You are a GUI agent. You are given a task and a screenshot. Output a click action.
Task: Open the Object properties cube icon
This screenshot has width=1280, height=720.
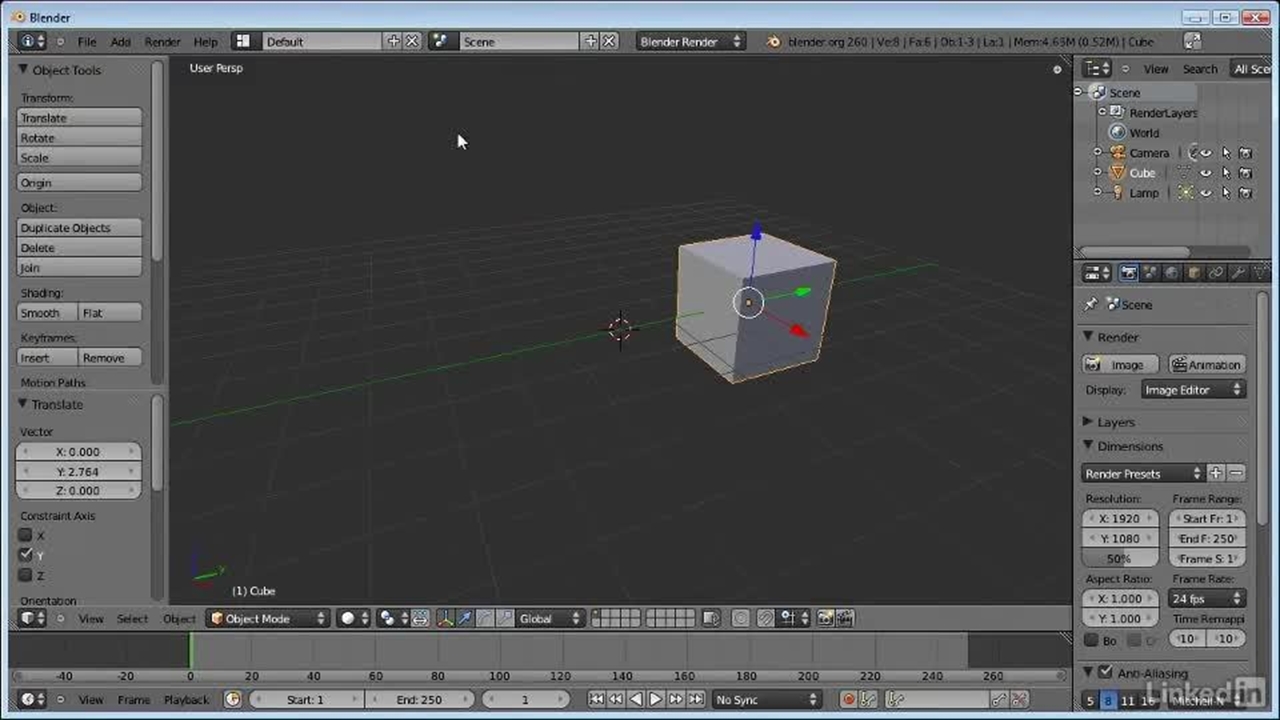tap(1194, 273)
